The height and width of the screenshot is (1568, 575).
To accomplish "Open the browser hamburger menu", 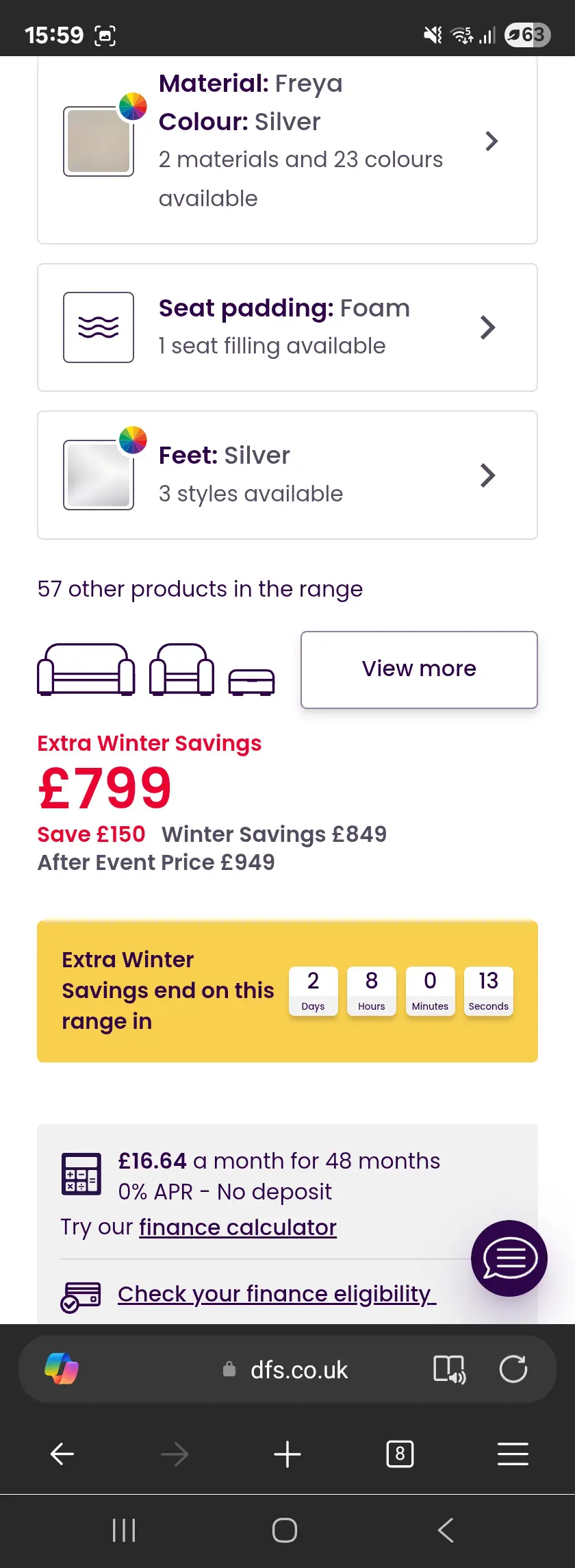I will point(513,1454).
